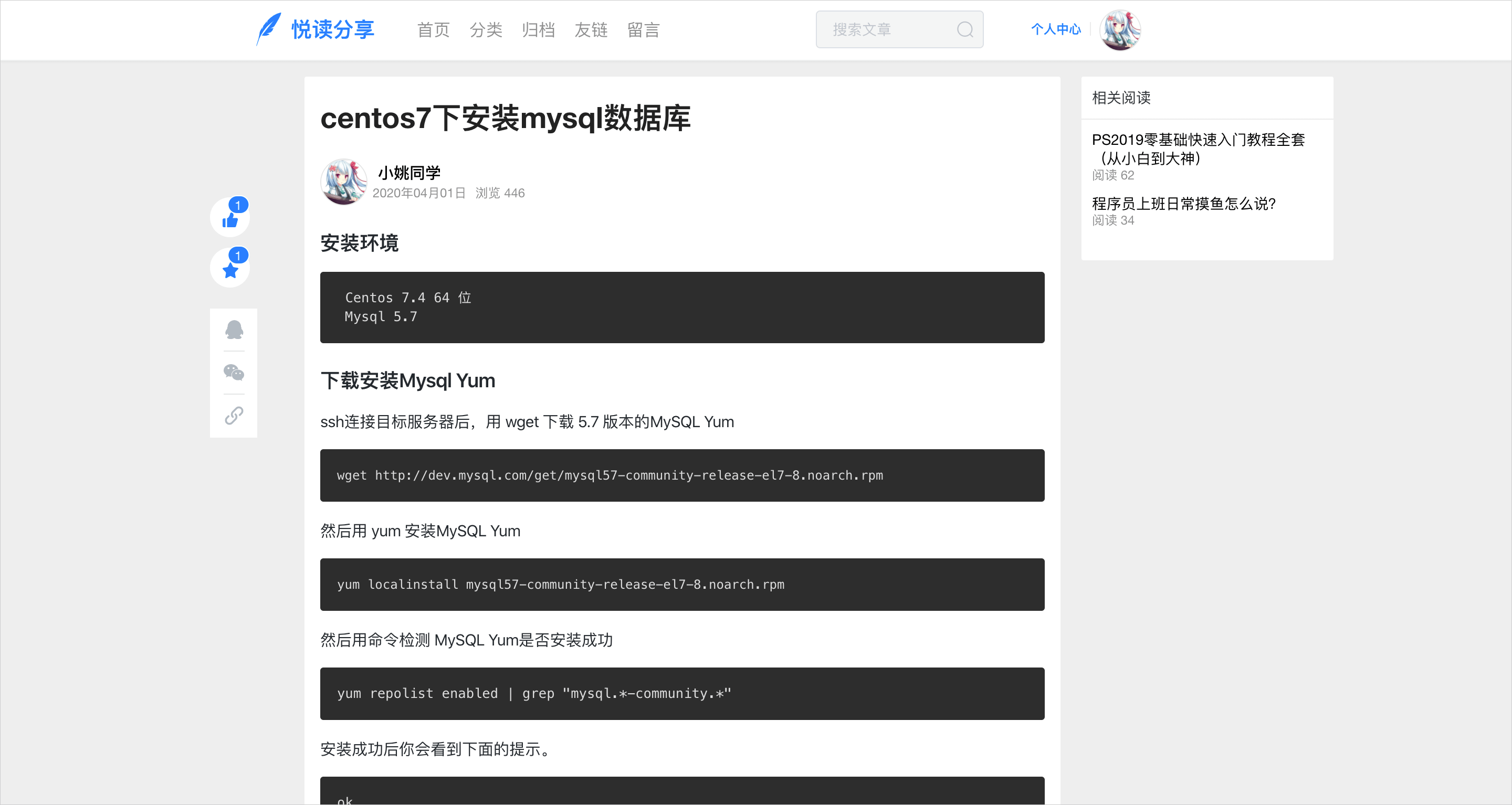1512x805 pixels.
Task: Copy article link with chain icon
Action: (x=234, y=416)
